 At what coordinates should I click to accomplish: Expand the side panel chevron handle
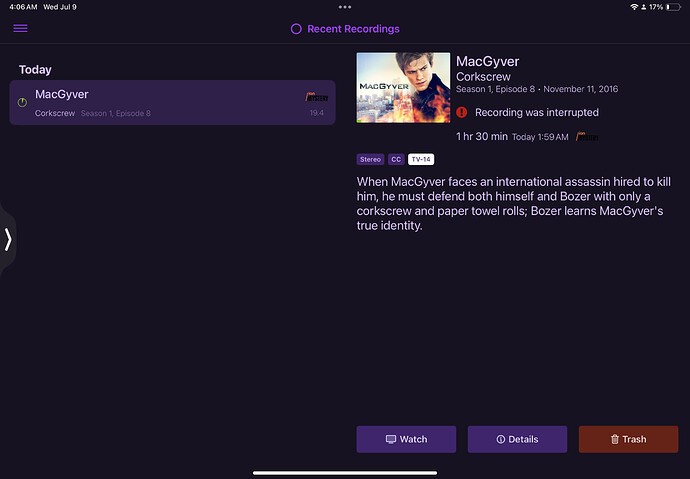coord(8,239)
